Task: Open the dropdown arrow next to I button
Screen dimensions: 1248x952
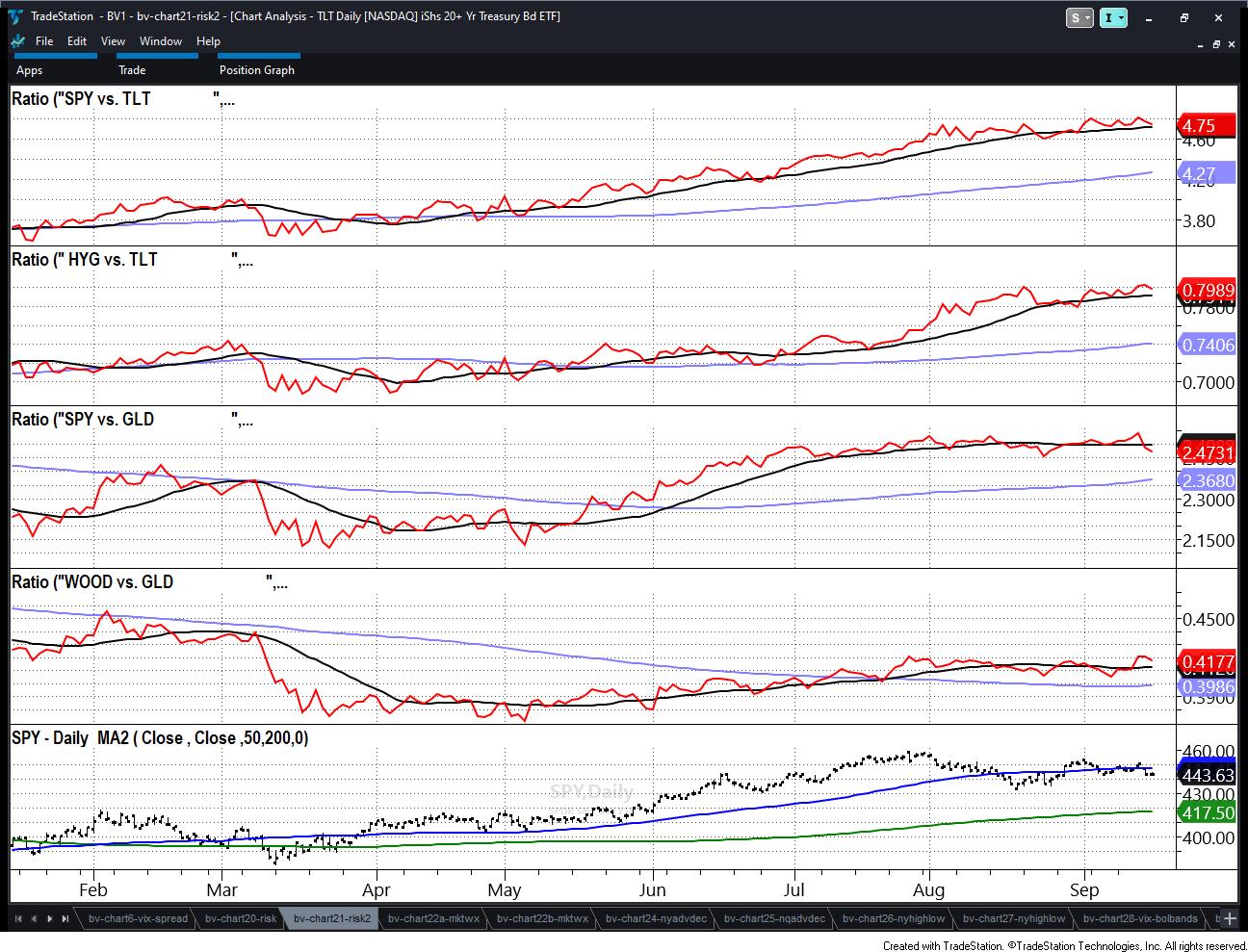Action: pyautogui.click(x=1121, y=17)
